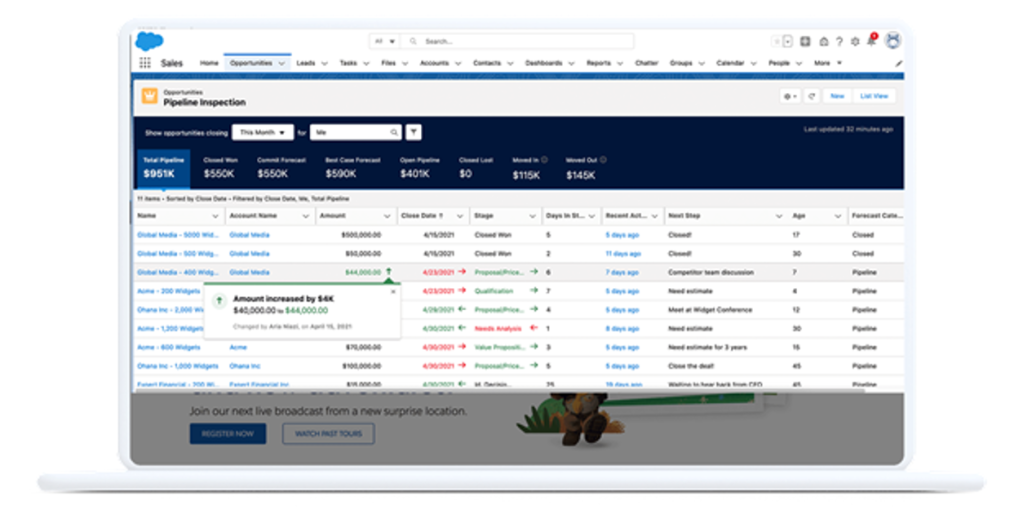Viewport: 1023px width, 523px height.
Task: Click the refresh icon beside New
Action: tap(811, 96)
